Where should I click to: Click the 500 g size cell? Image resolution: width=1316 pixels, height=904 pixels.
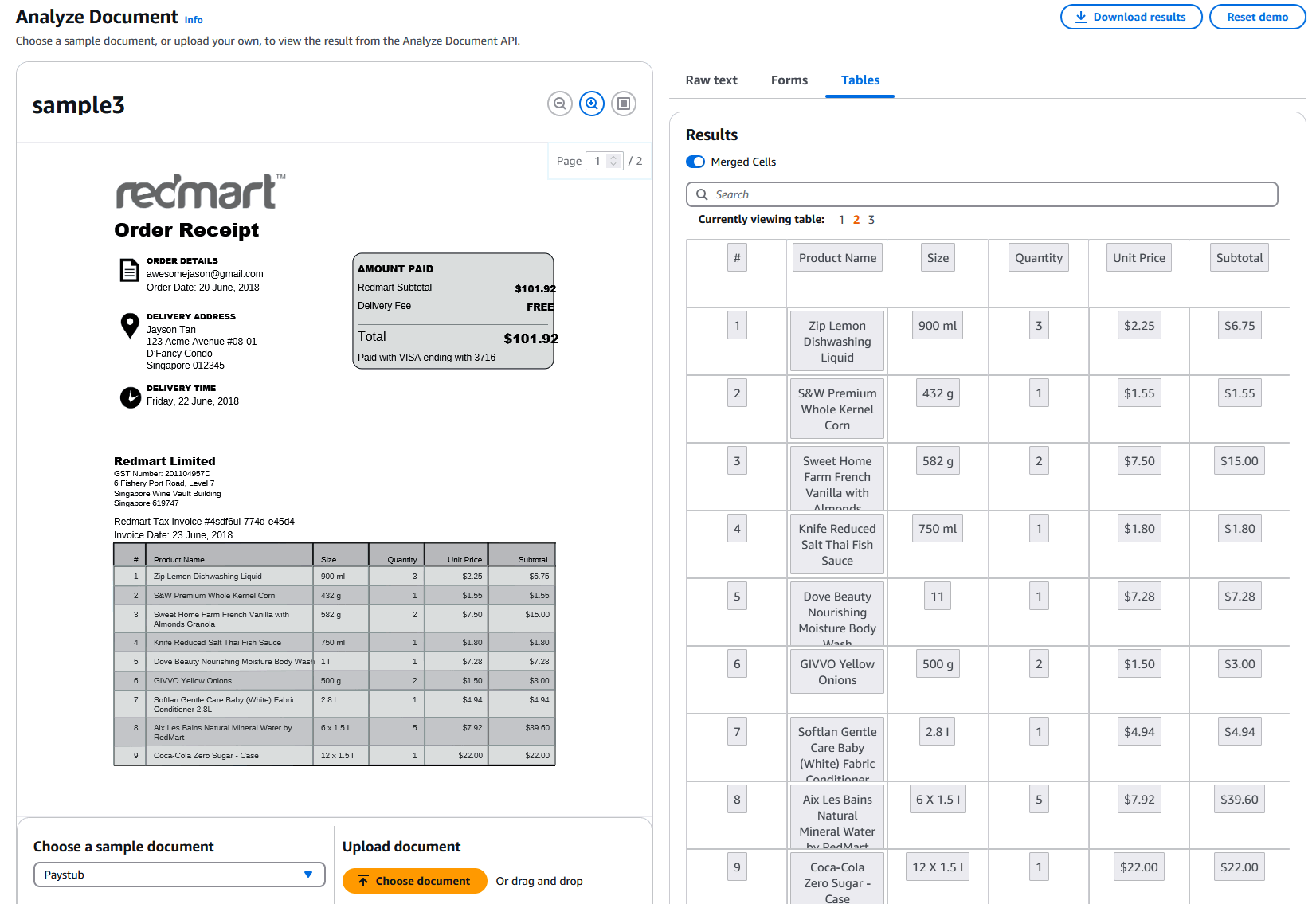tap(938, 663)
